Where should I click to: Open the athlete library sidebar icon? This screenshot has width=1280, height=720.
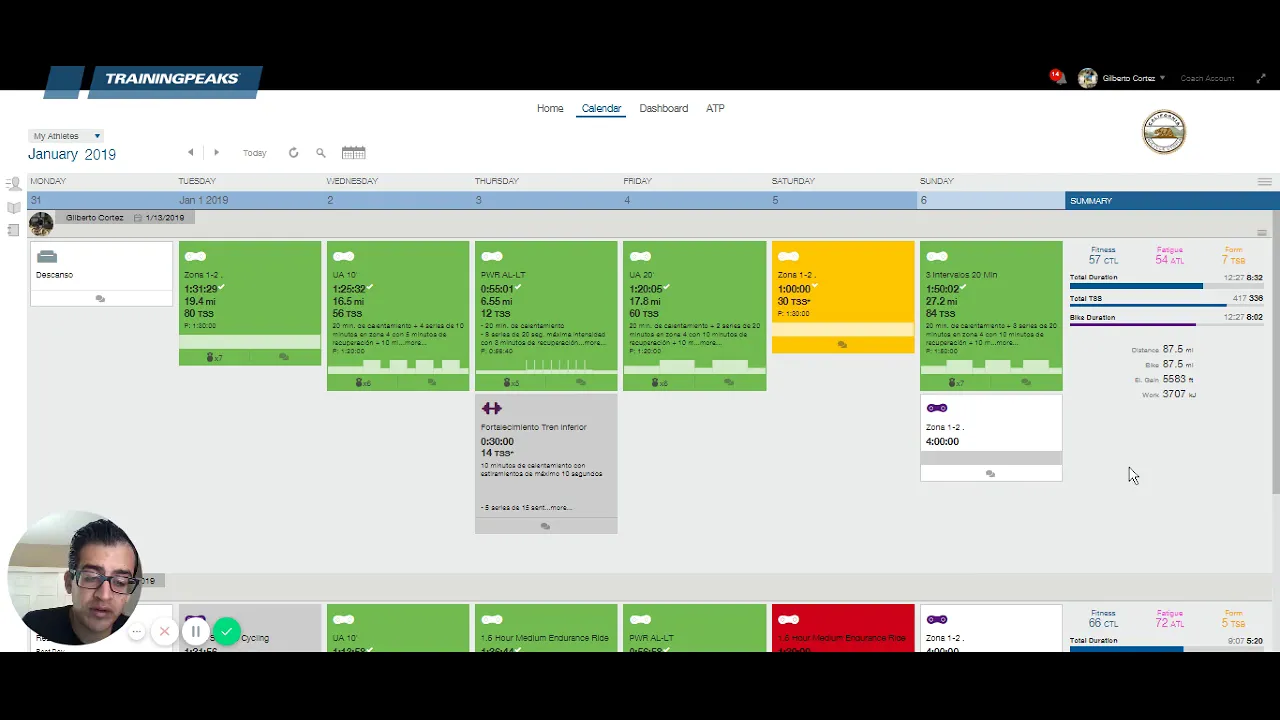pos(13,184)
